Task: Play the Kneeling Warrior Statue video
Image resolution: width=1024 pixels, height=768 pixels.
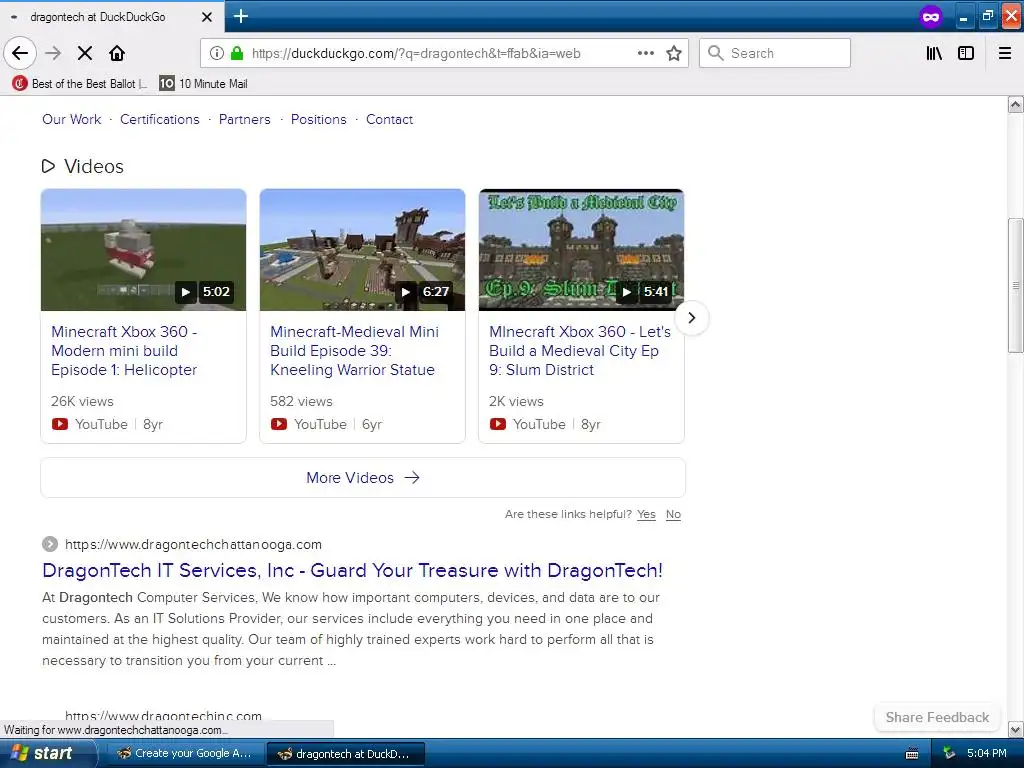Action: pos(406,292)
